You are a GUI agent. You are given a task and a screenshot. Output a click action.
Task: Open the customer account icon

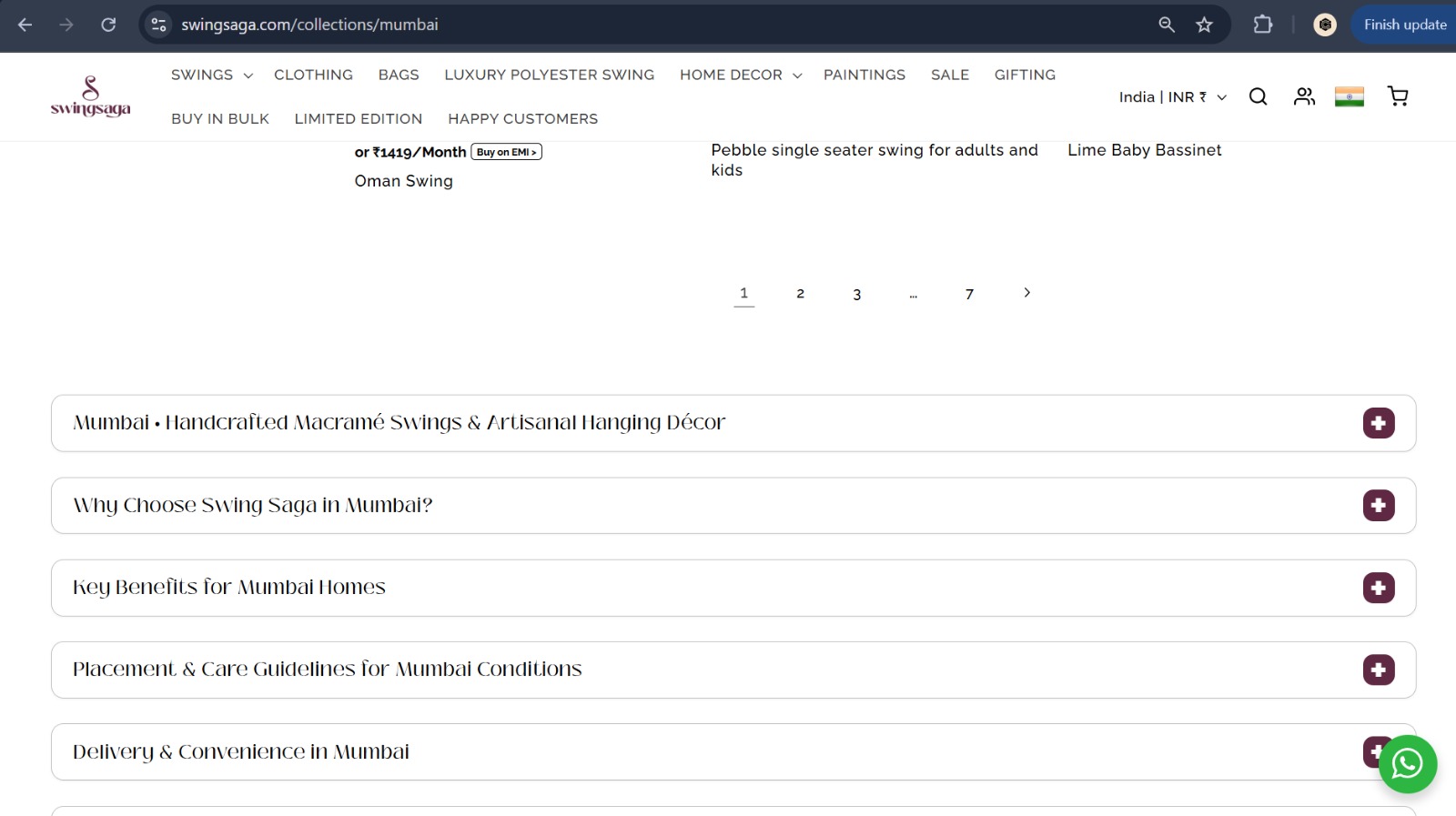pyautogui.click(x=1304, y=96)
